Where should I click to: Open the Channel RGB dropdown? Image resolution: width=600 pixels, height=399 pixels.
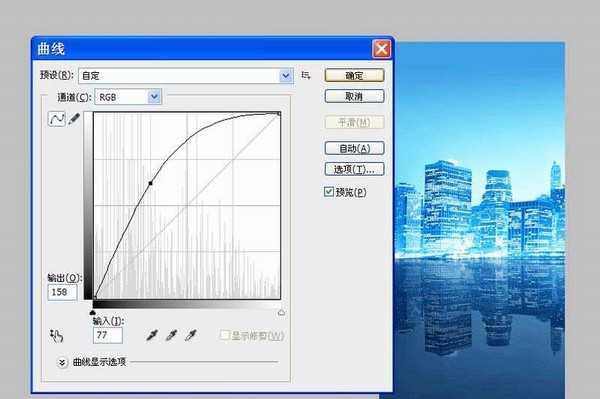[x=128, y=97]
